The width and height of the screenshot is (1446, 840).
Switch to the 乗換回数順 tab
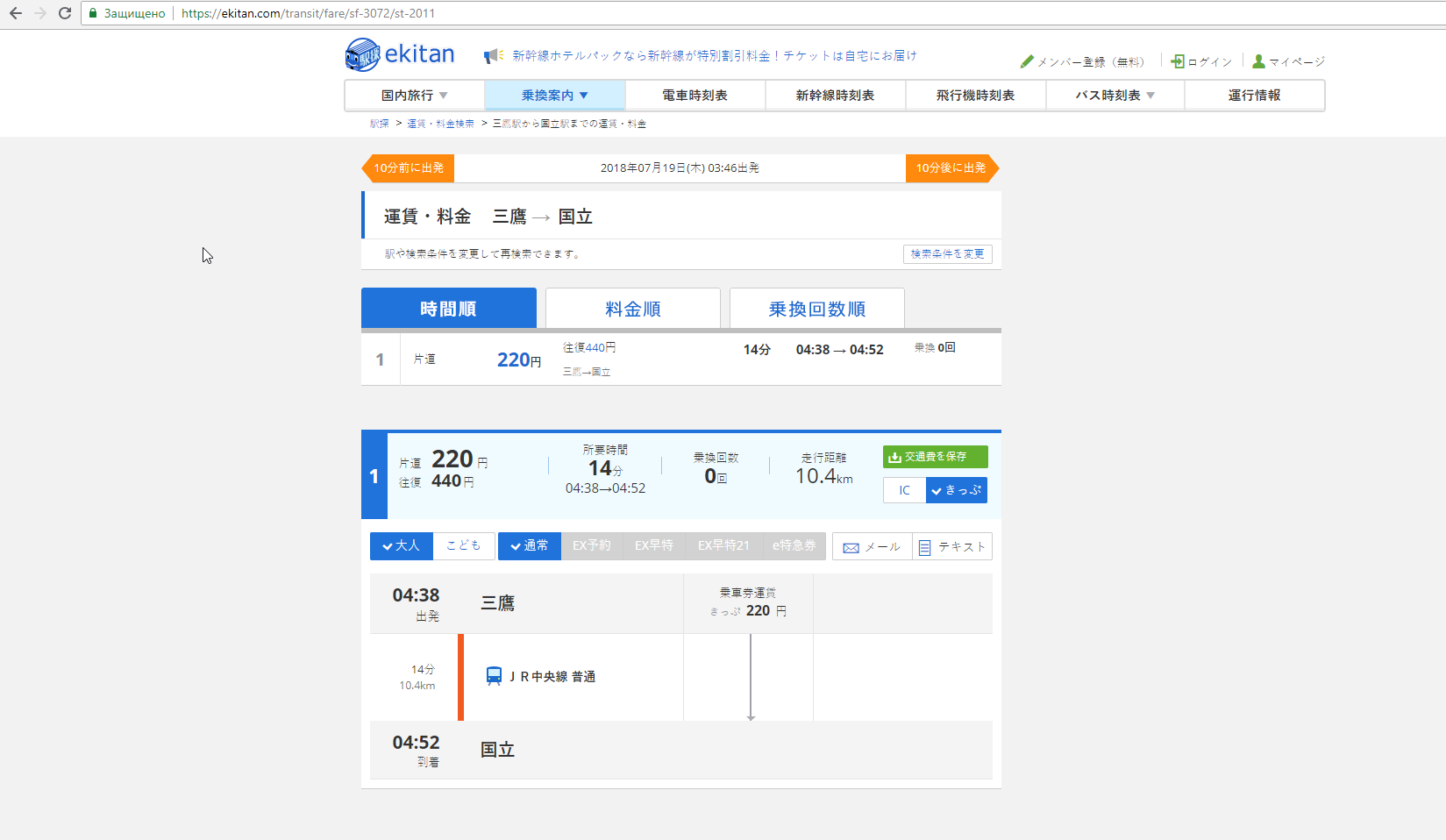pos(817,309)
